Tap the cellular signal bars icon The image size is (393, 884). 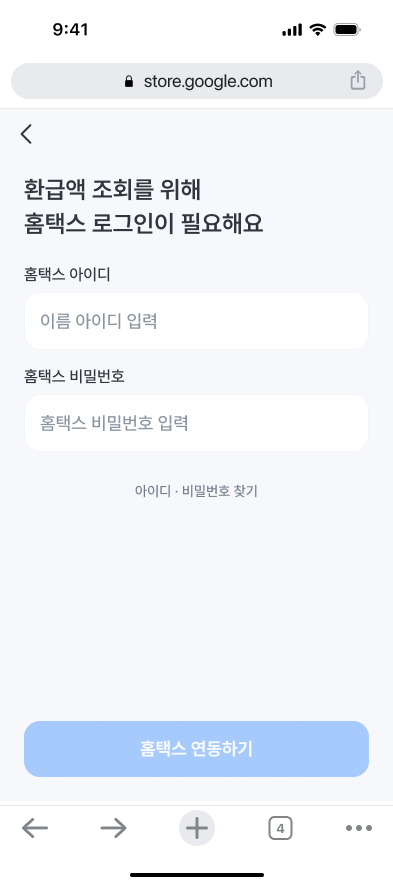point(292,30)
